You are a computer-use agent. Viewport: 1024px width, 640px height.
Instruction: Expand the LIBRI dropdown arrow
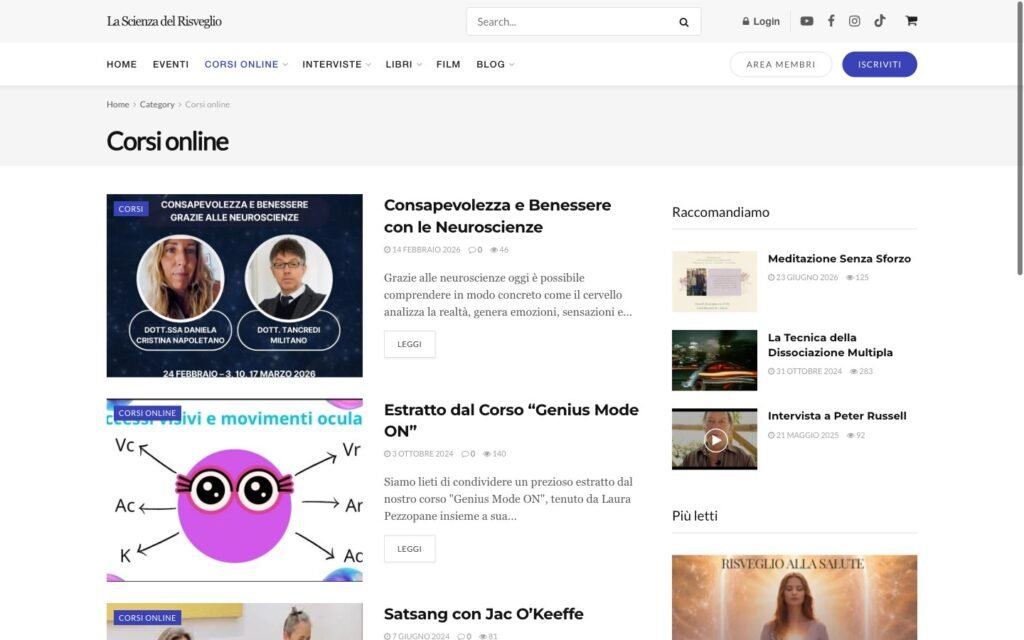click(419, 65)
